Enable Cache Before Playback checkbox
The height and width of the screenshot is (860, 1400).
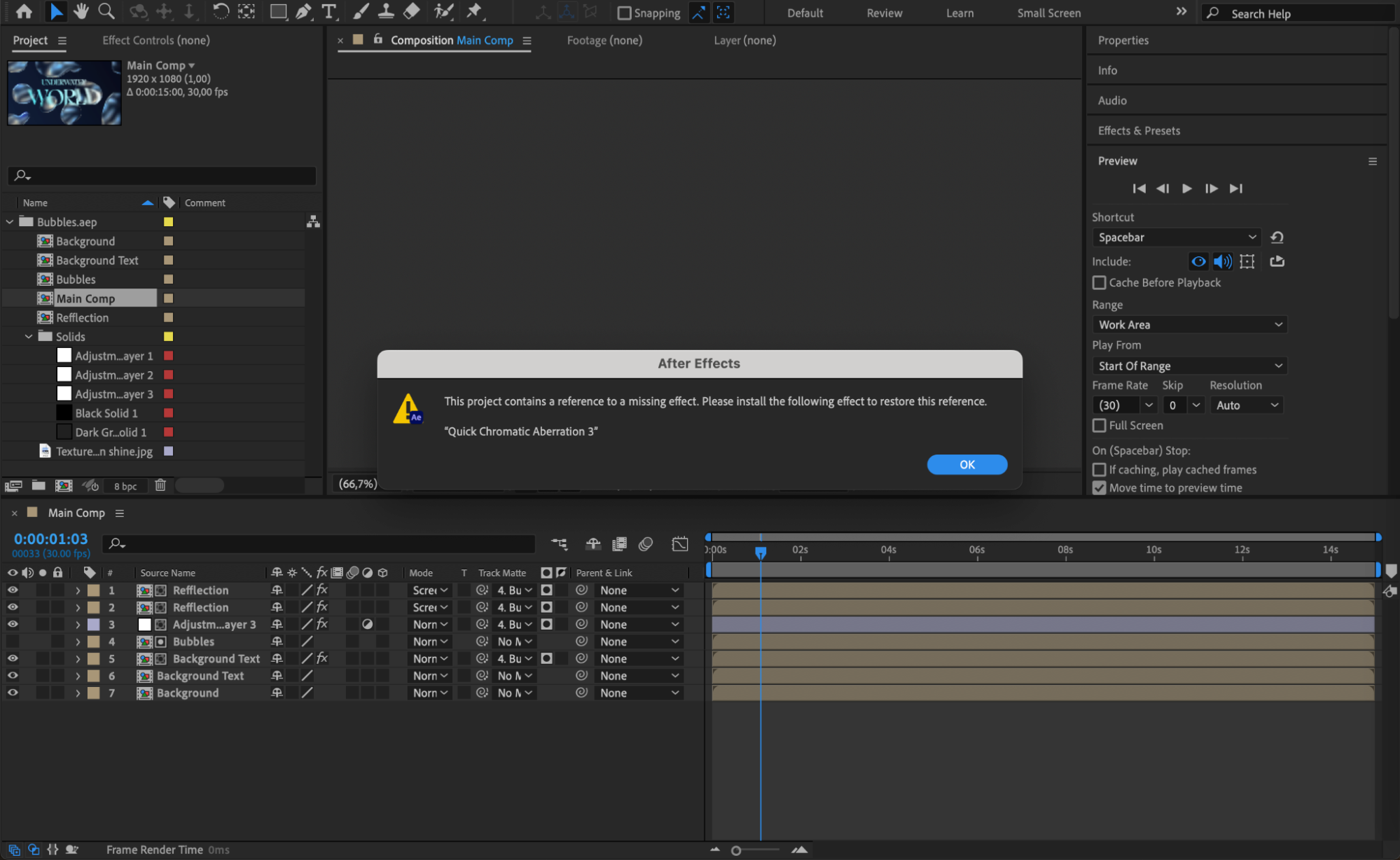pos(1099,282)
